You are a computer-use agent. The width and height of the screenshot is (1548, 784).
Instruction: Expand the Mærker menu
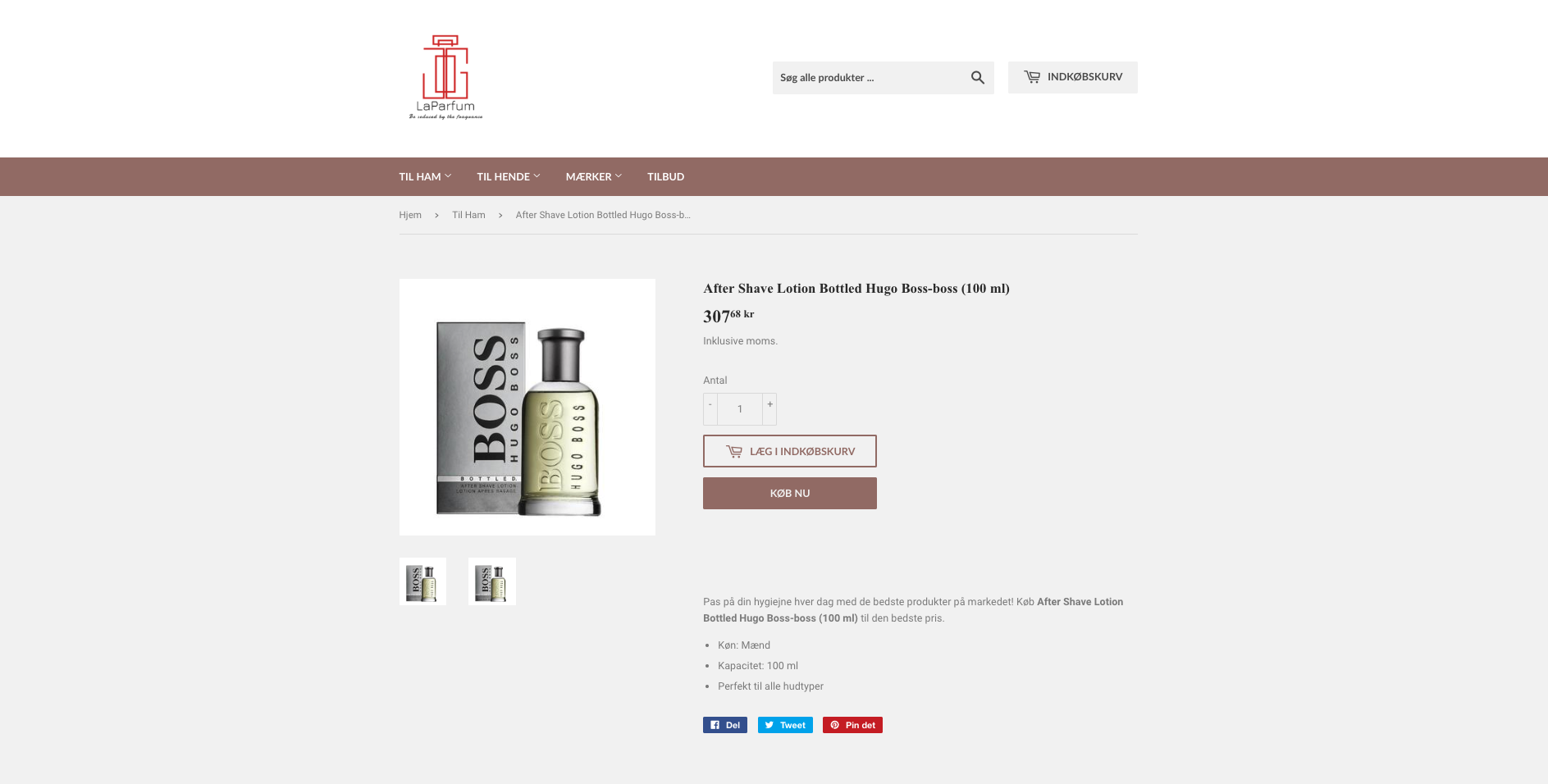[594, 176]
